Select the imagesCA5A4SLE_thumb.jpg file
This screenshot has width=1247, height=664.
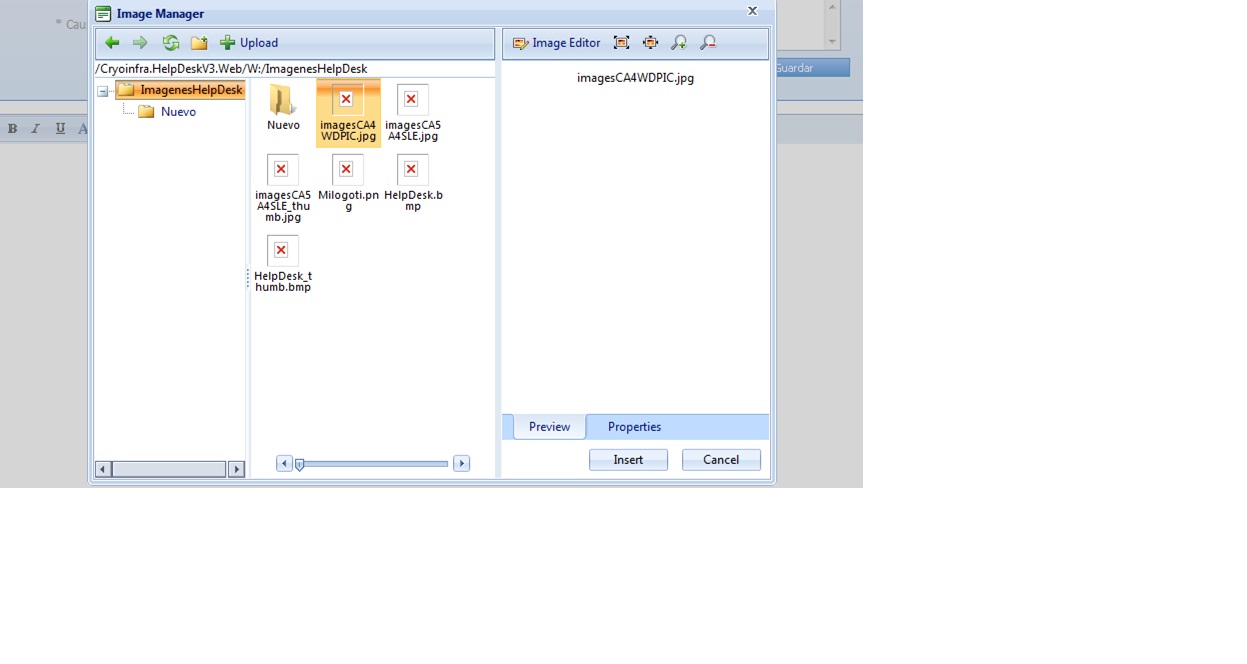[x=283, y=188]
